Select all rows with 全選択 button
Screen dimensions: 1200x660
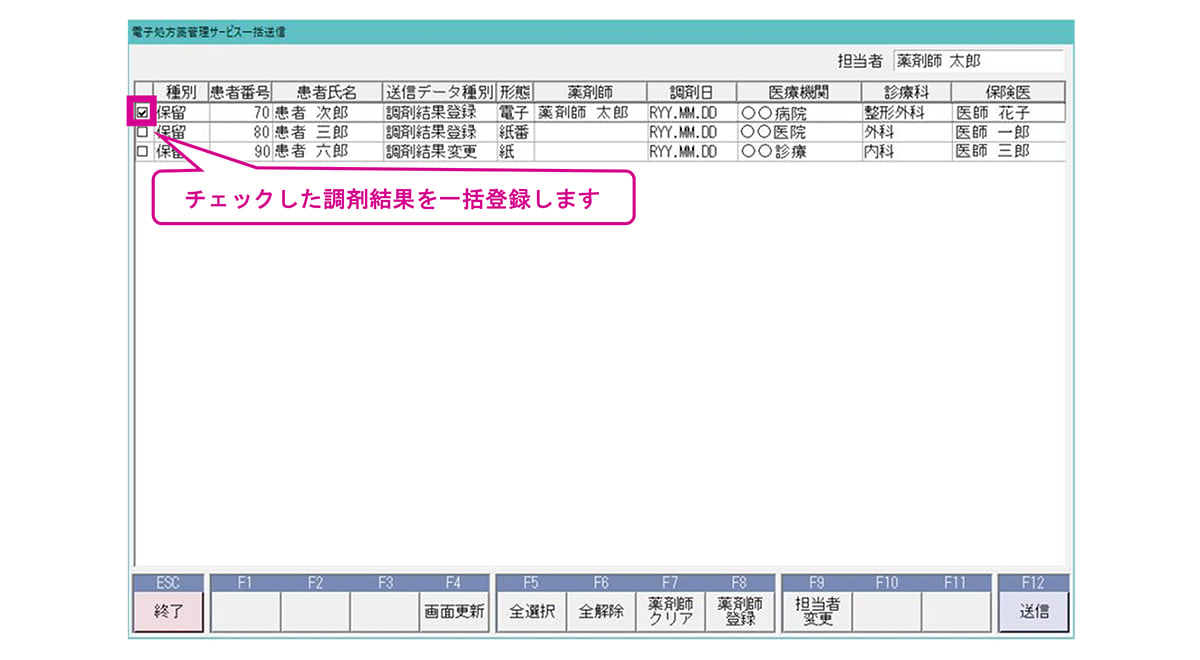tap(531, 612)
